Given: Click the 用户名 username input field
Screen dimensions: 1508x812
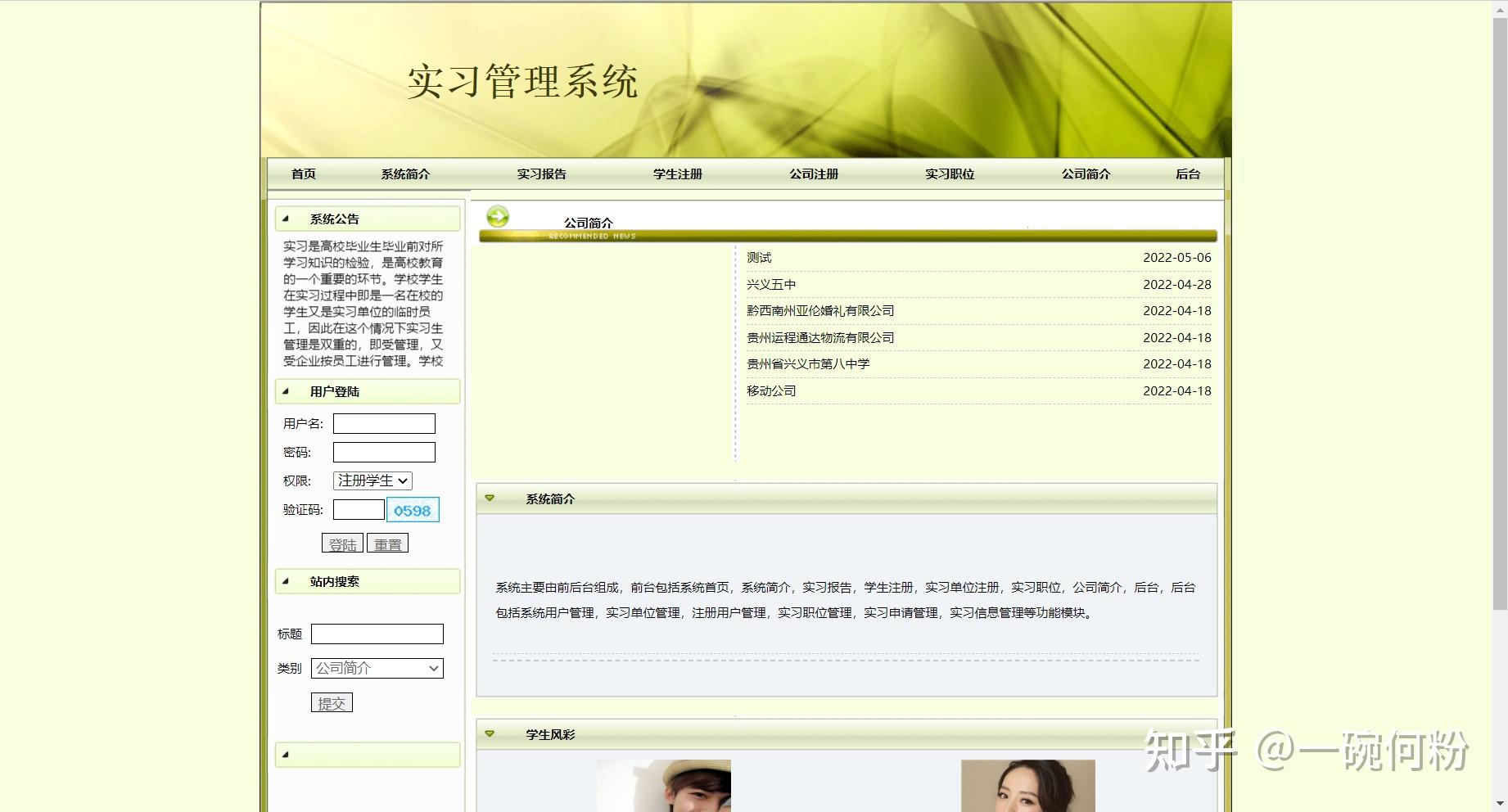Looking at the screenshot, I should click(x=383, y=423).
